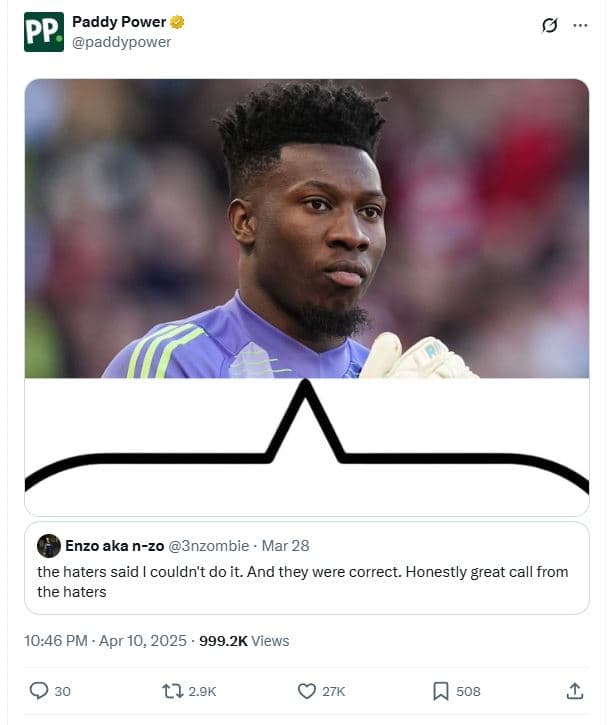Open the Mar 28 quoted tweet date
616x725 pixels.
click(x=285, y=546)
